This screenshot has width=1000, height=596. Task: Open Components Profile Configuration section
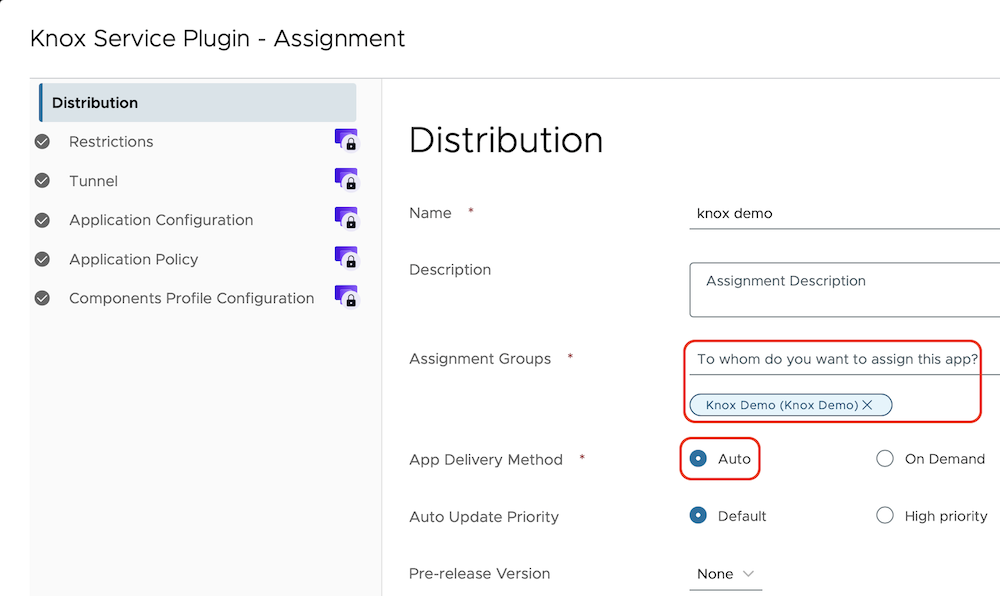tap(191, 298)
